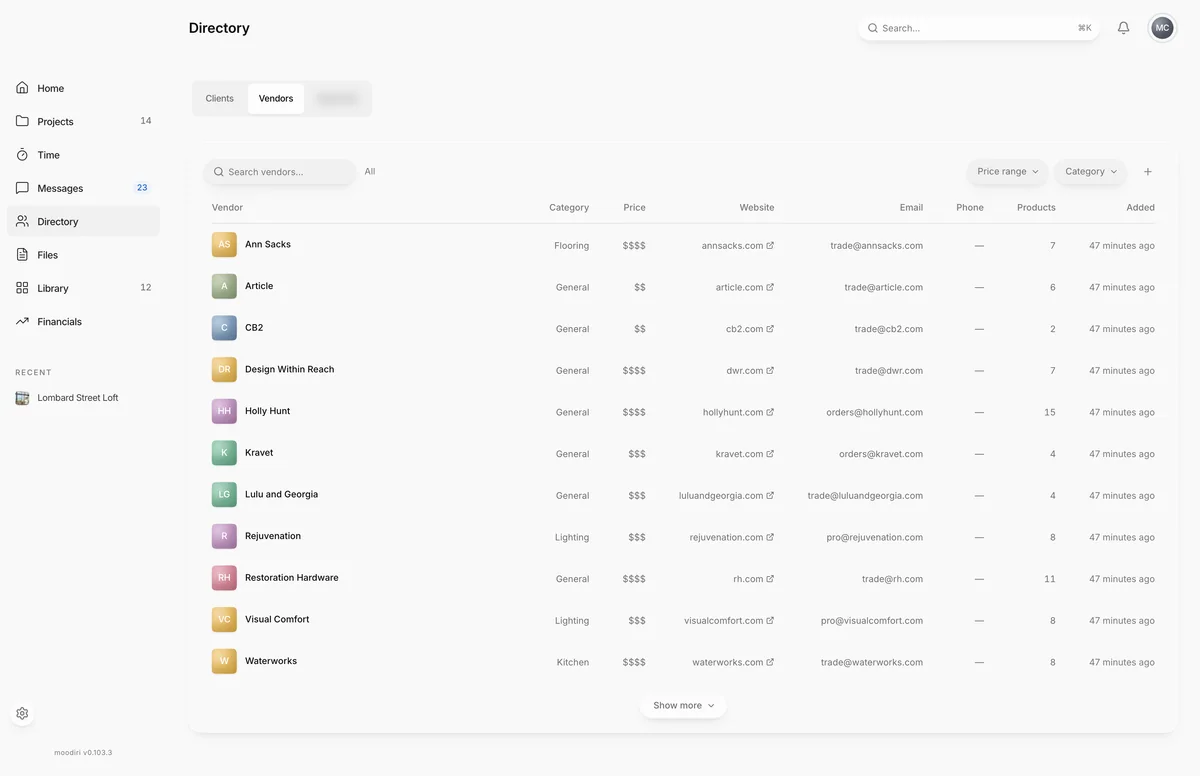Sort by the Vendor column header
This screenshot has height=776, width=1200.
tap(227, 207)
